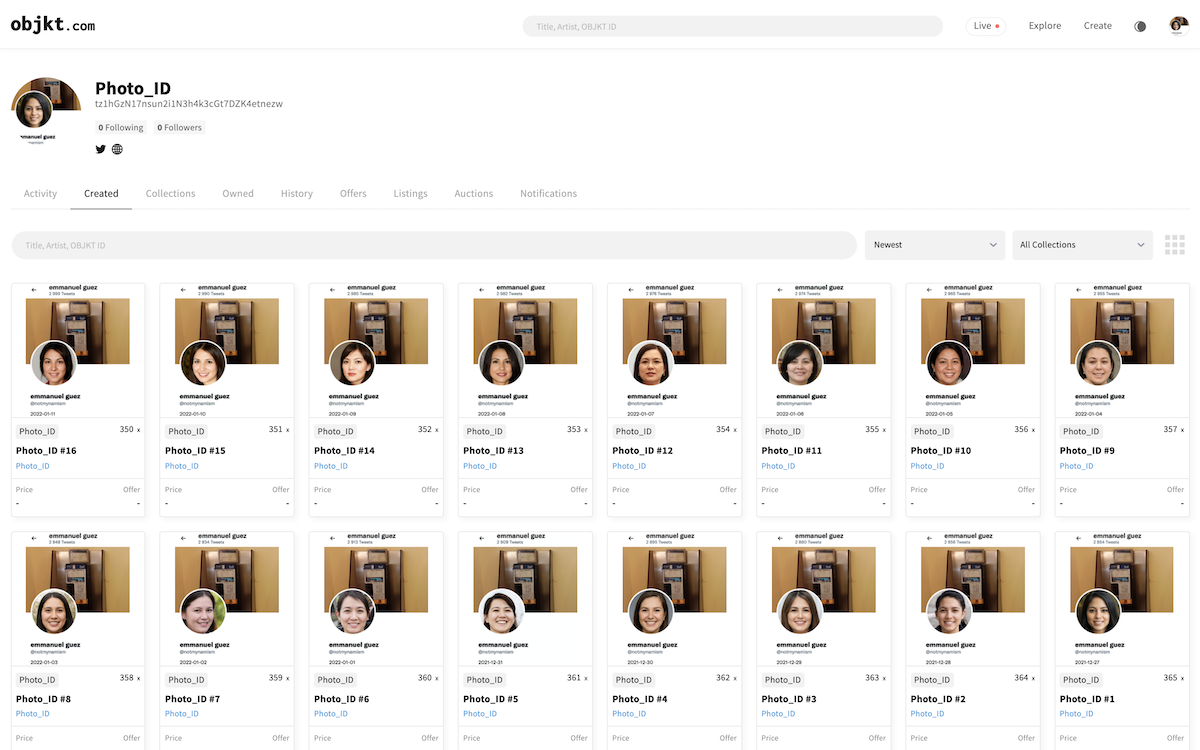
Task: Open the Offers tab
Action: coord(353,194)
